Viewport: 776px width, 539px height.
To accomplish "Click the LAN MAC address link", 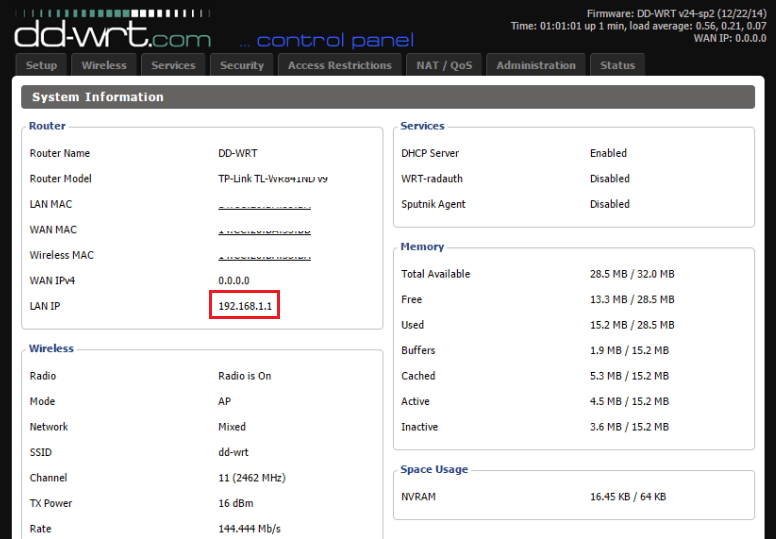I will 264,204.
